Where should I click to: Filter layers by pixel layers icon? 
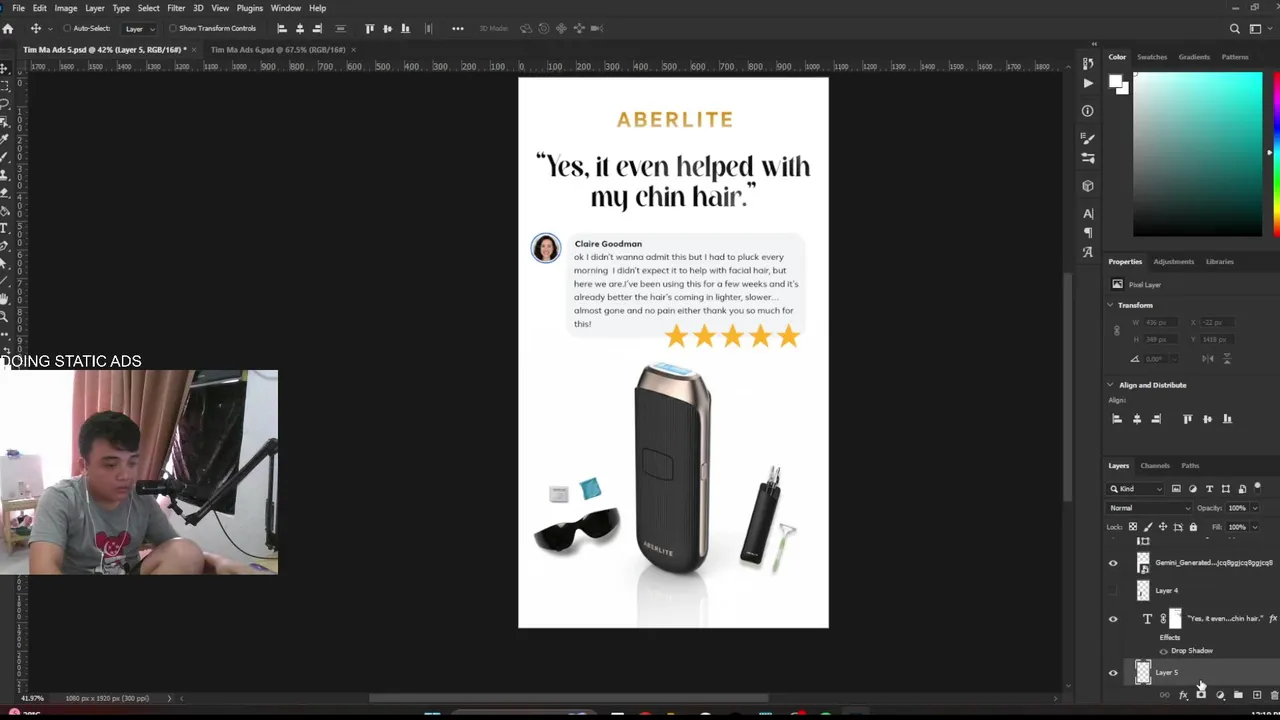click(1176, 489)
